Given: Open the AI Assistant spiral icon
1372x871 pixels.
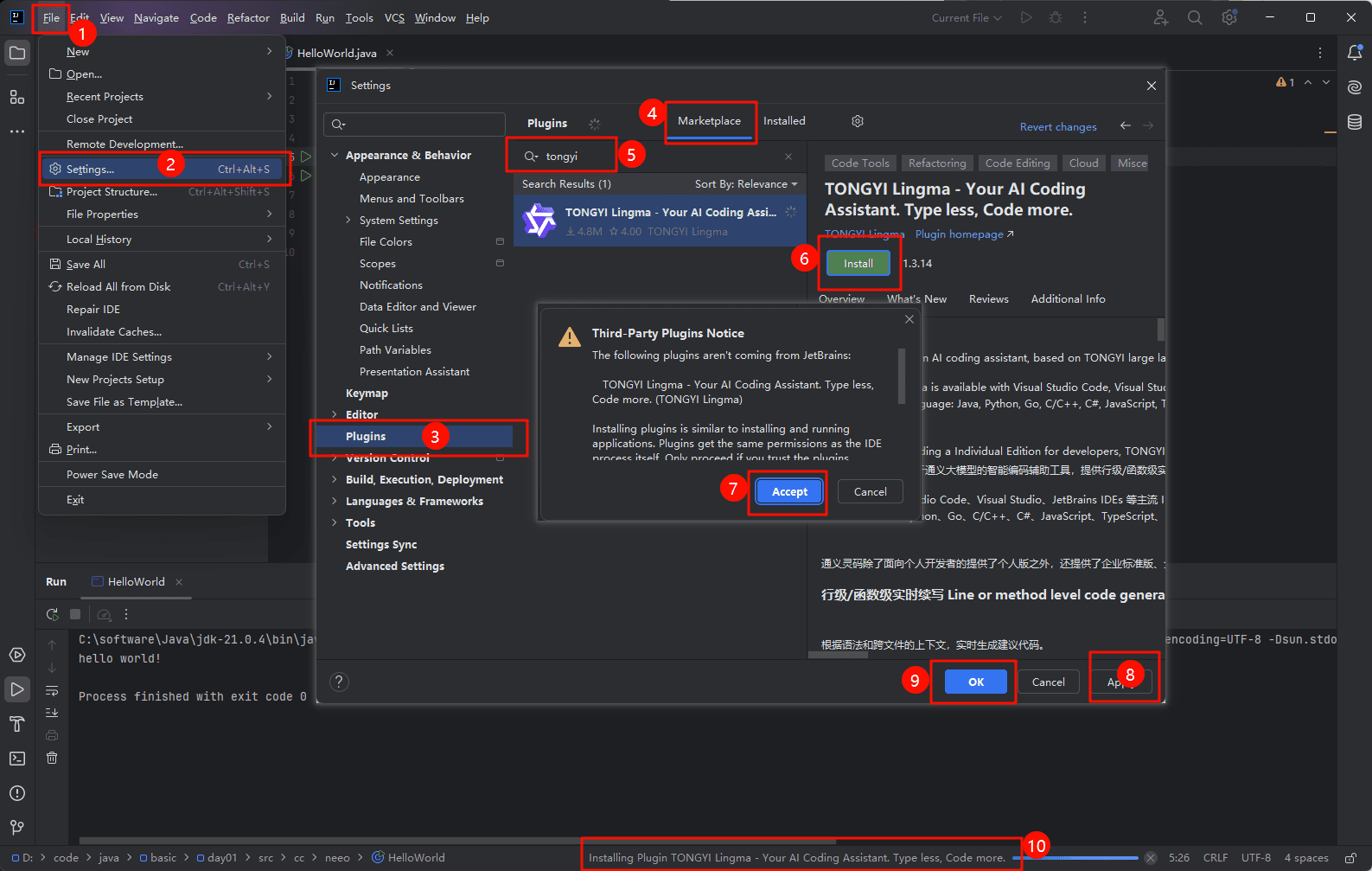Looking at the screenshot, I should (1355, 87).
